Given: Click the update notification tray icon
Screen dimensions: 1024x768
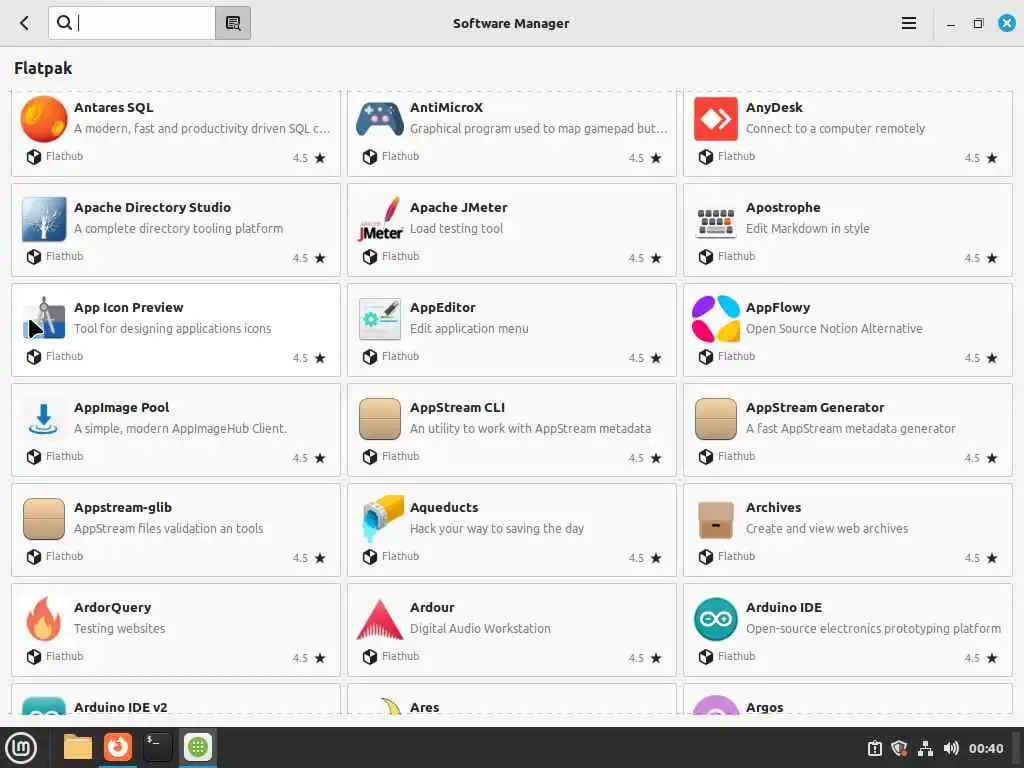Looking at the screenshot, I should tap(874, 748).
